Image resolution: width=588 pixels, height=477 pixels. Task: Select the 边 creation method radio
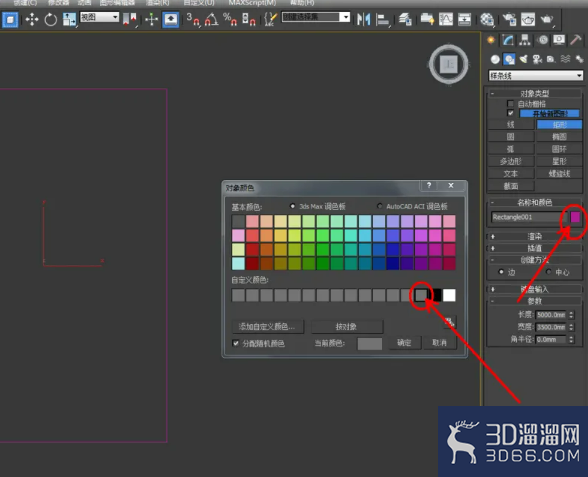(501, 272)
